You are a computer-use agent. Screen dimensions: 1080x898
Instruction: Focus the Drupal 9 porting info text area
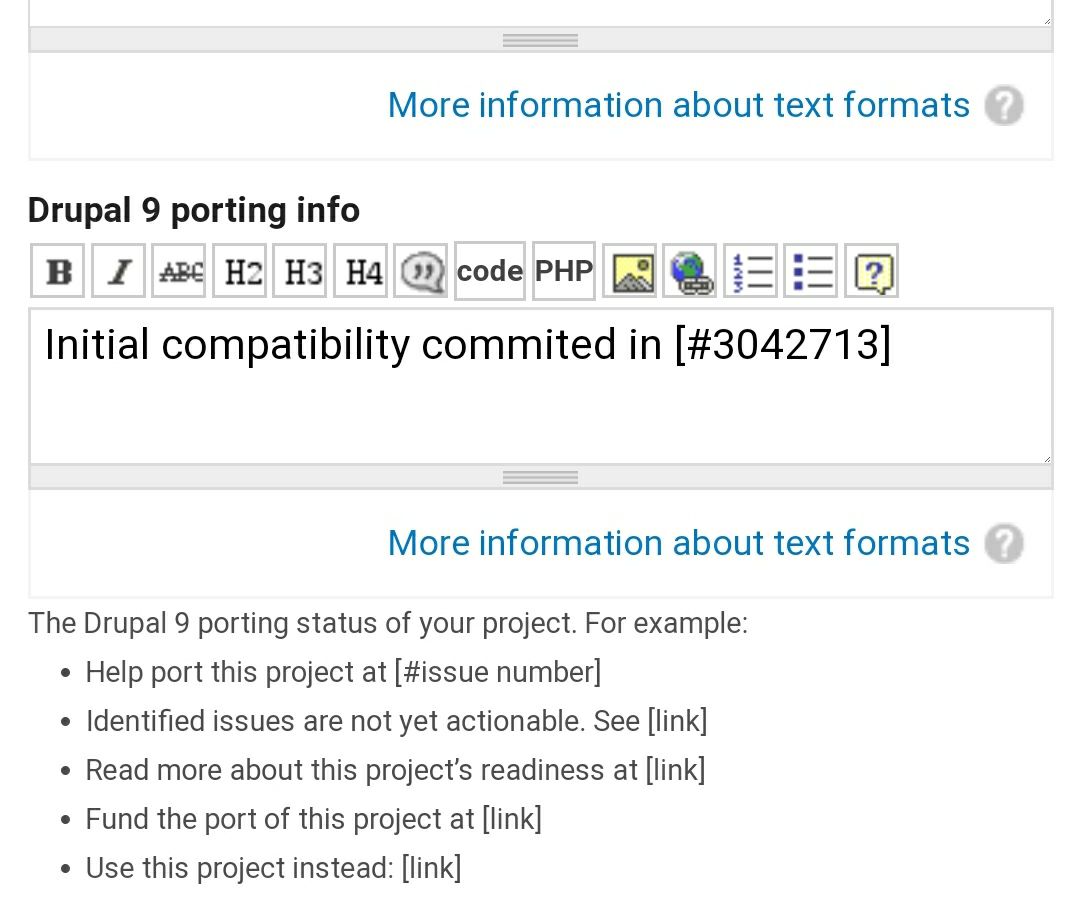[x=541, y=386]
